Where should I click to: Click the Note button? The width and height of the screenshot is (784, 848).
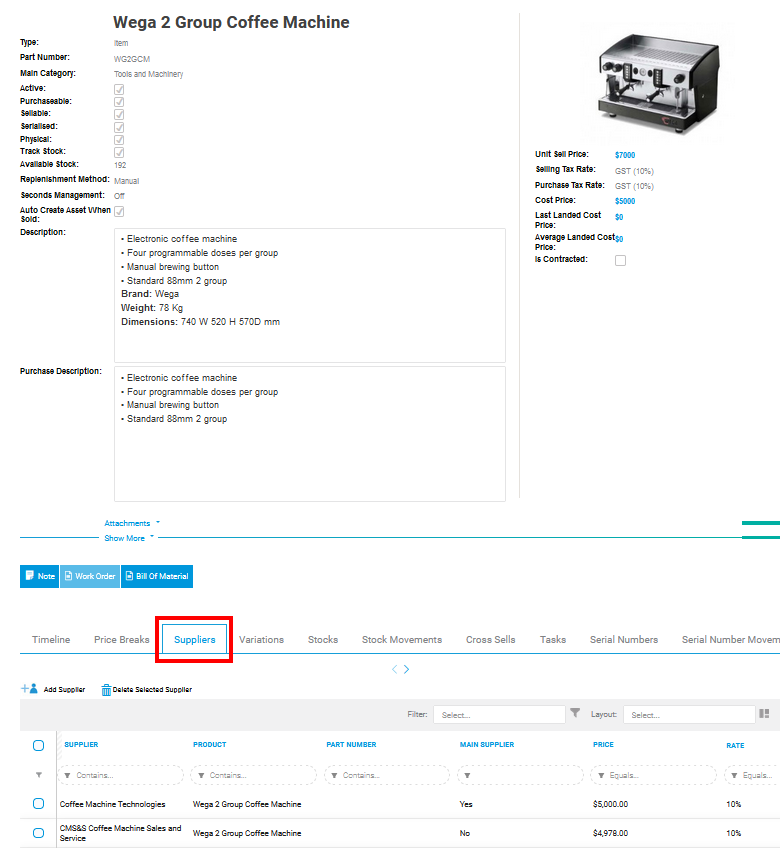39,576
